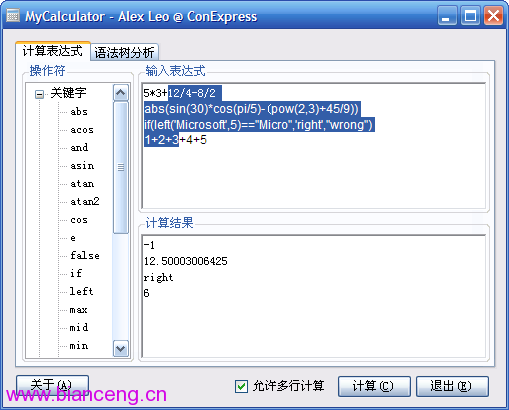
Task: Collapse the 关键字 tree node
Action: tap(39, 94)
